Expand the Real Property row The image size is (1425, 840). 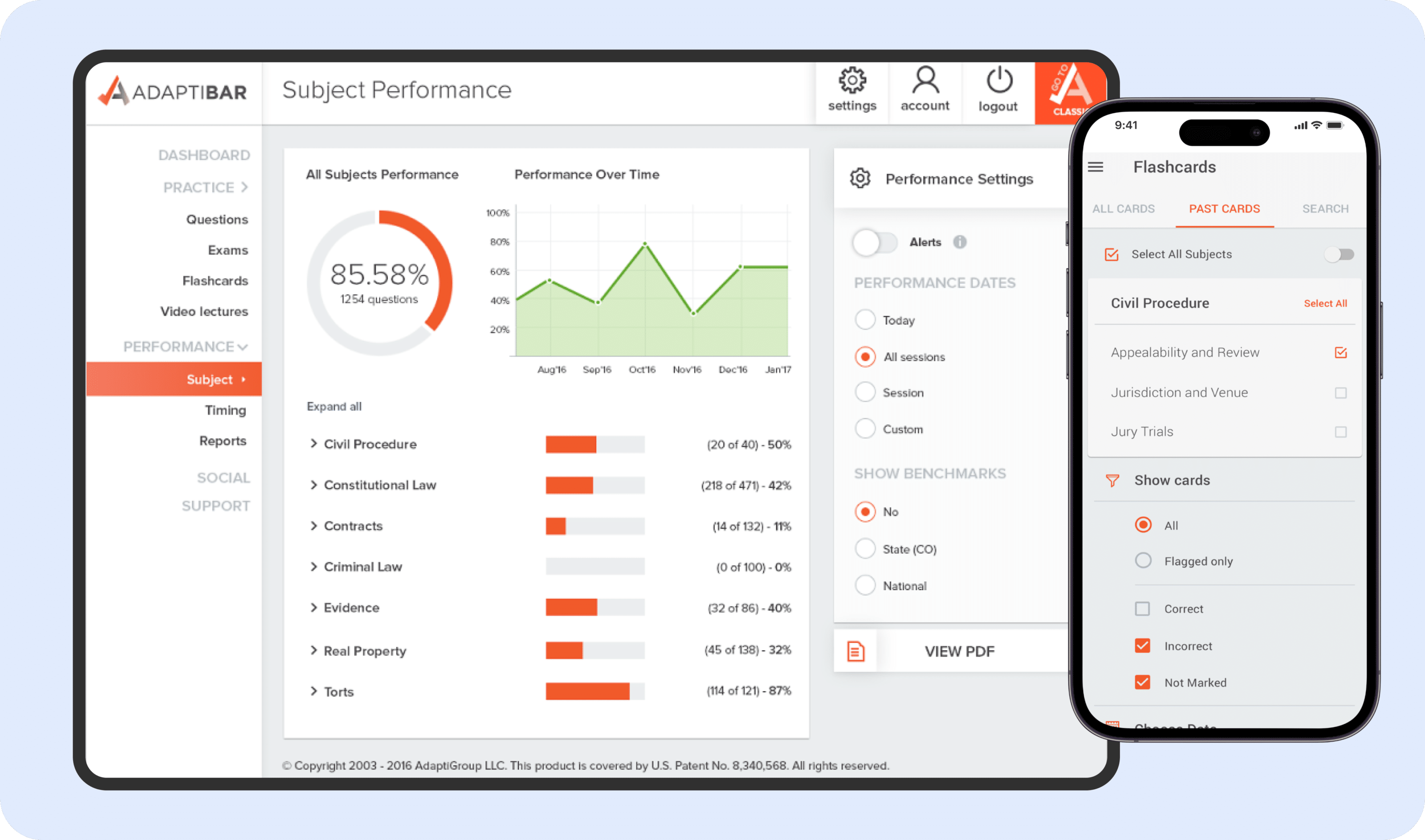click(x=313, y=650)
